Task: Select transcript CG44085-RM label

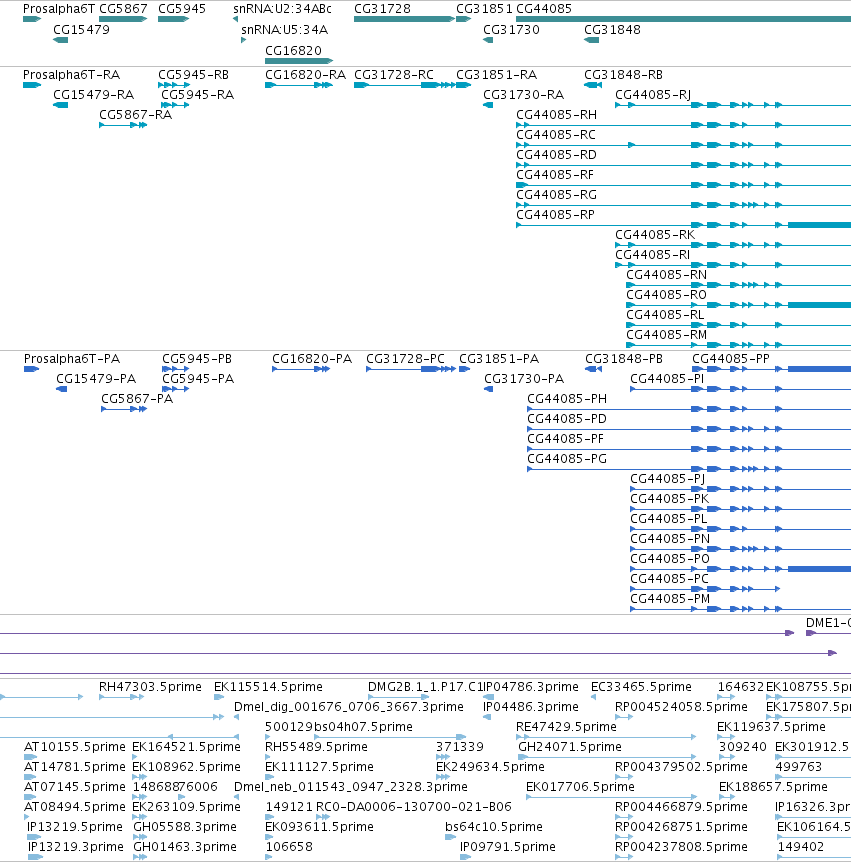Action: point(667,334)
